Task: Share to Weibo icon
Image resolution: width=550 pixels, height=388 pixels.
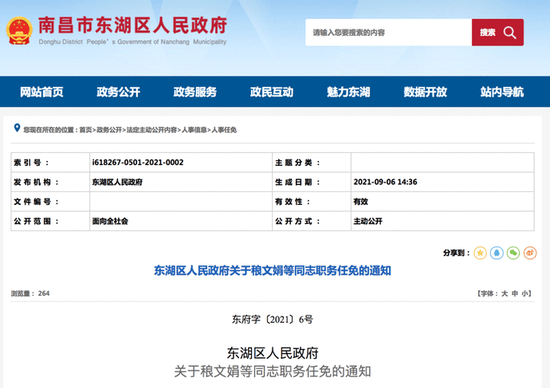Action: point(530,253)
